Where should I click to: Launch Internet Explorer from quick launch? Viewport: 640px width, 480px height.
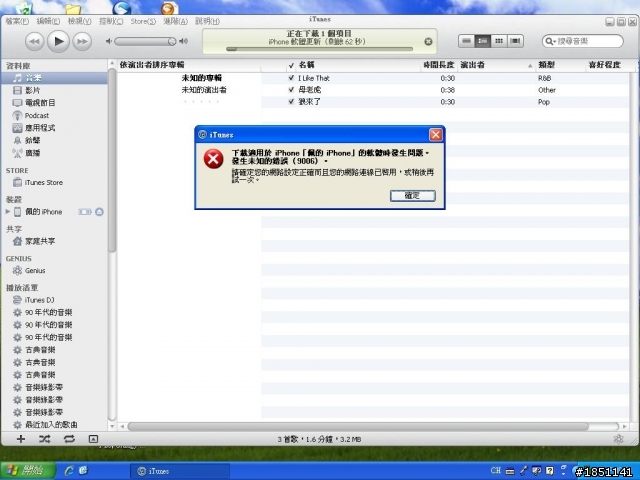(69, 471)
